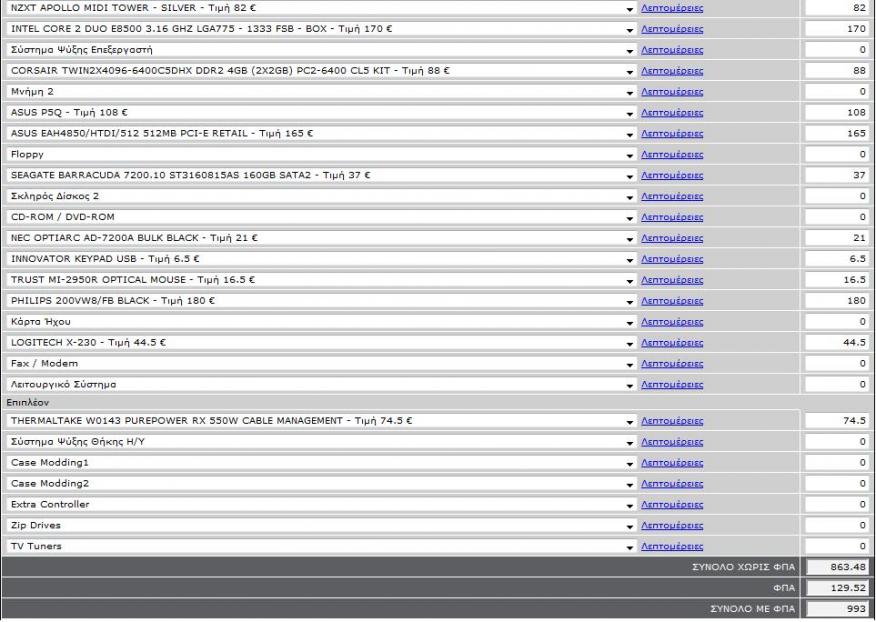Expand the Case Modding2 dropdown
Viewport: 876px width, 622px height.
coord(320,484)
